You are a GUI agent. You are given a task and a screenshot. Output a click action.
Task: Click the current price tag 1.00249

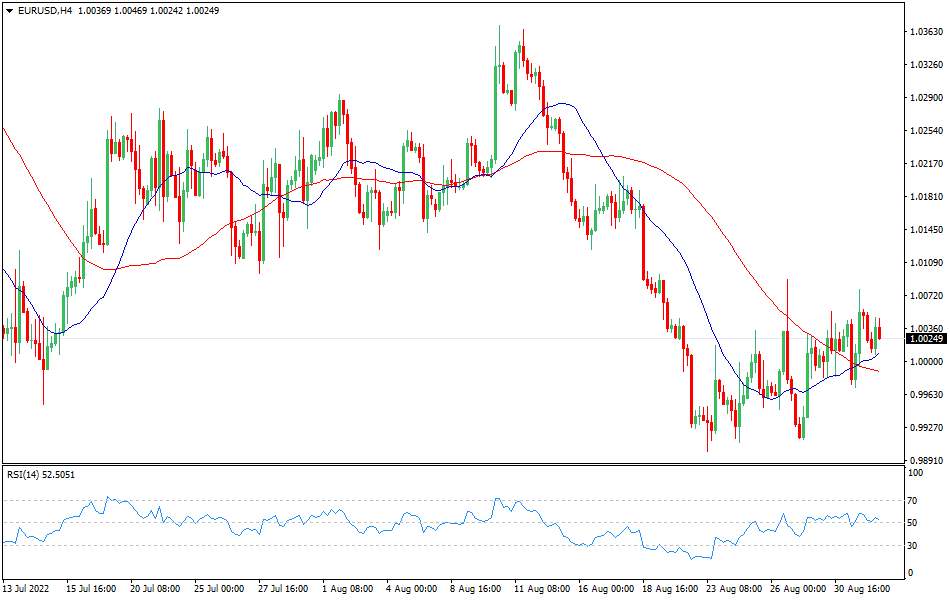click(x=926, y=339)
